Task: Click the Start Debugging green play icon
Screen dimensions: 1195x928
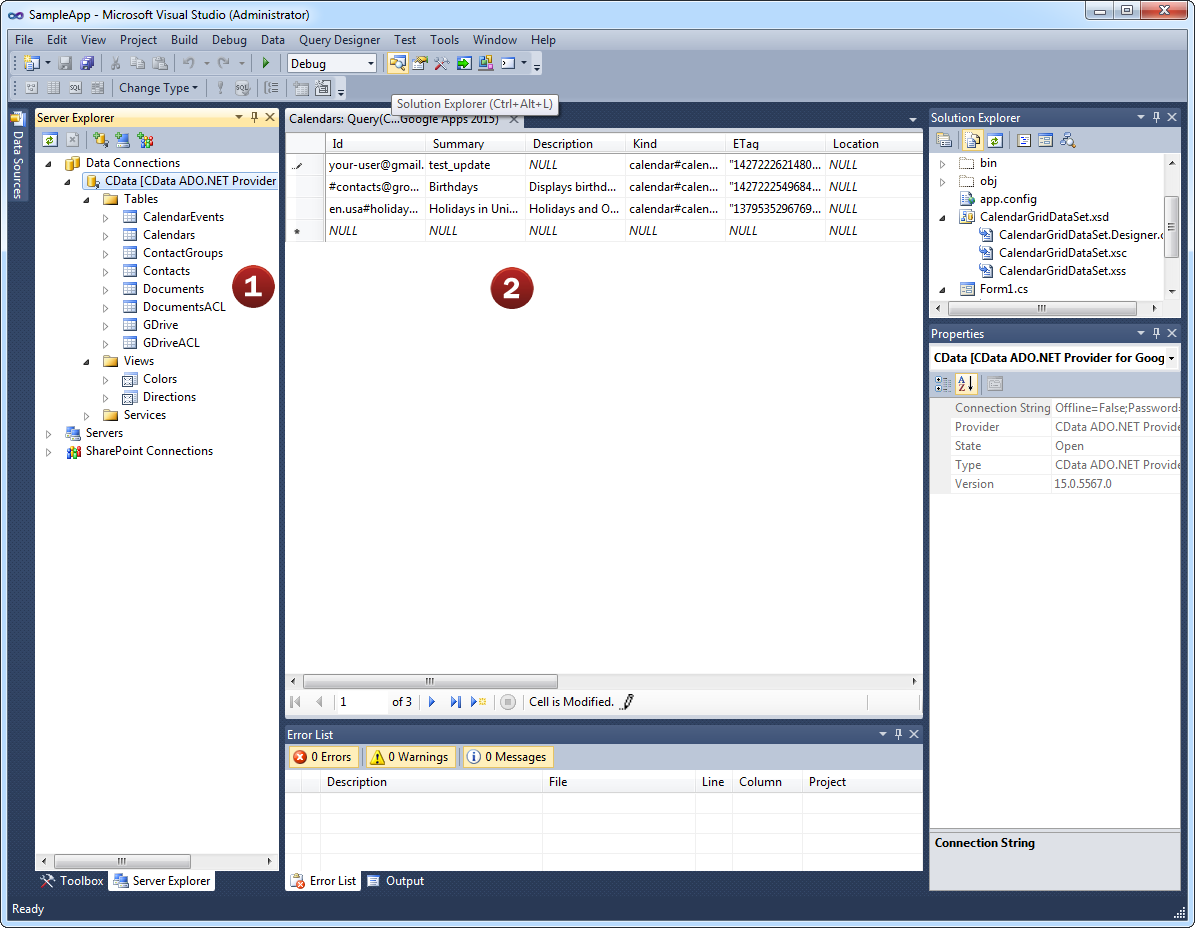Action: point(266,63)
